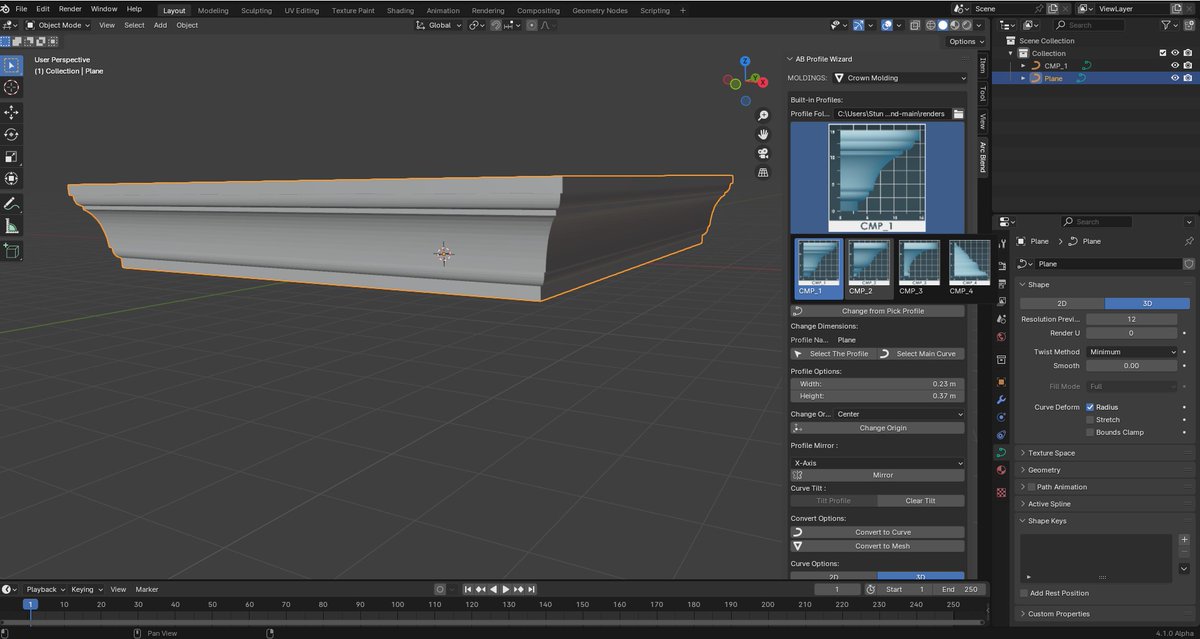Click the zoom magnifier viewport icon

763,116
